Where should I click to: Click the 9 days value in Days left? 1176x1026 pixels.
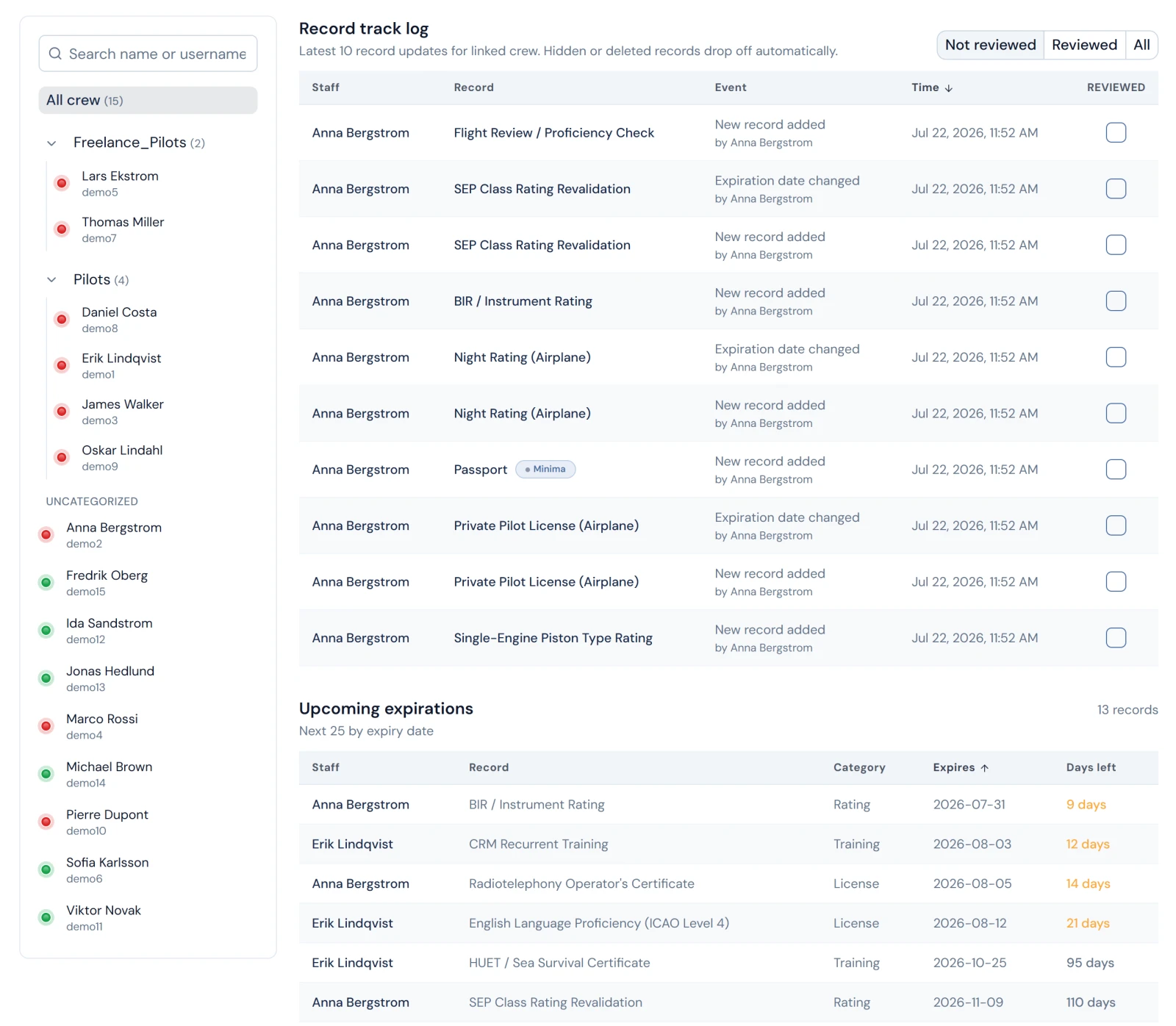point(1086,805)
